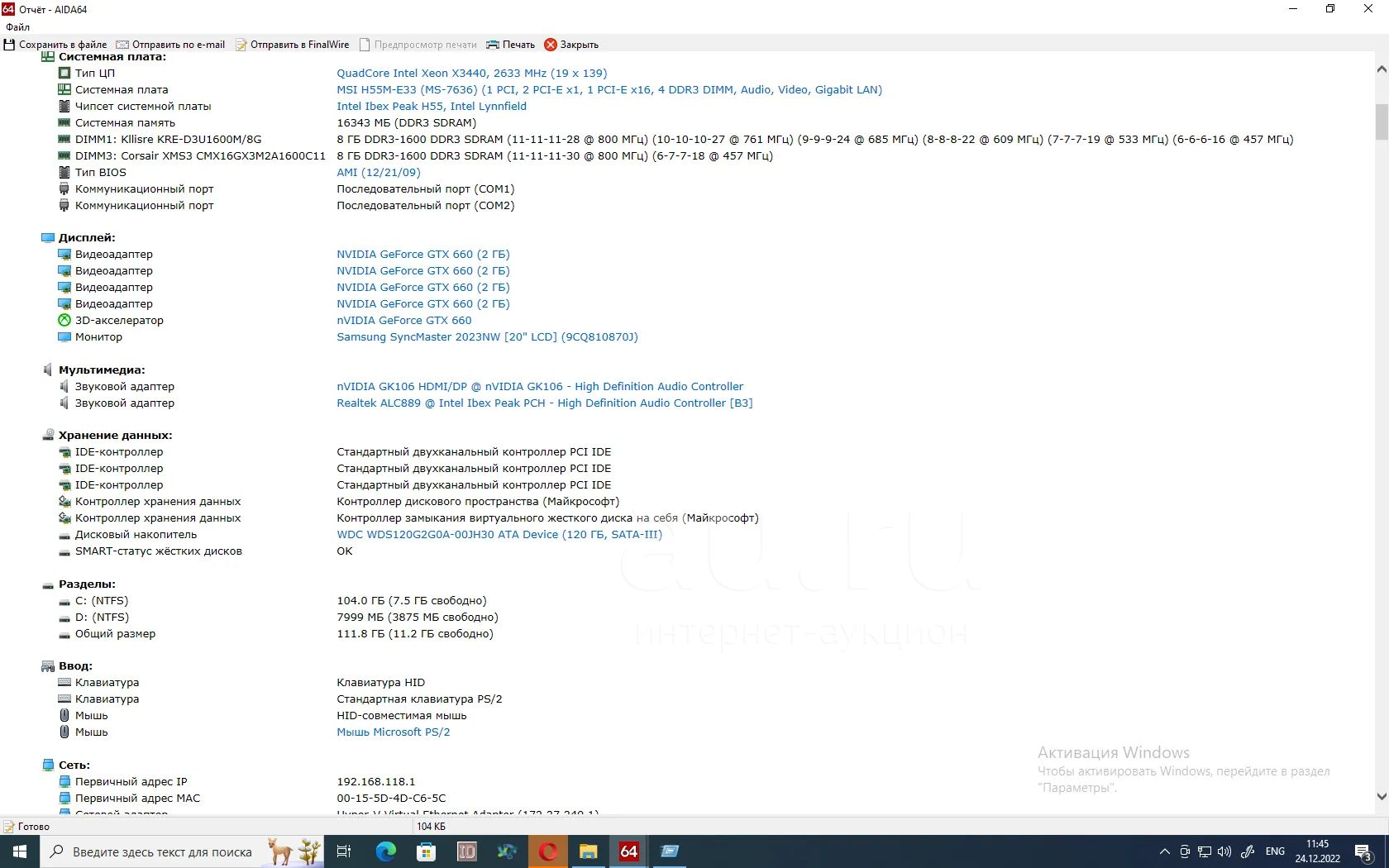Viewport: 1389px width, 868px height.
Task: Select the 7999 МБ partition value
Action: point(418,617)
